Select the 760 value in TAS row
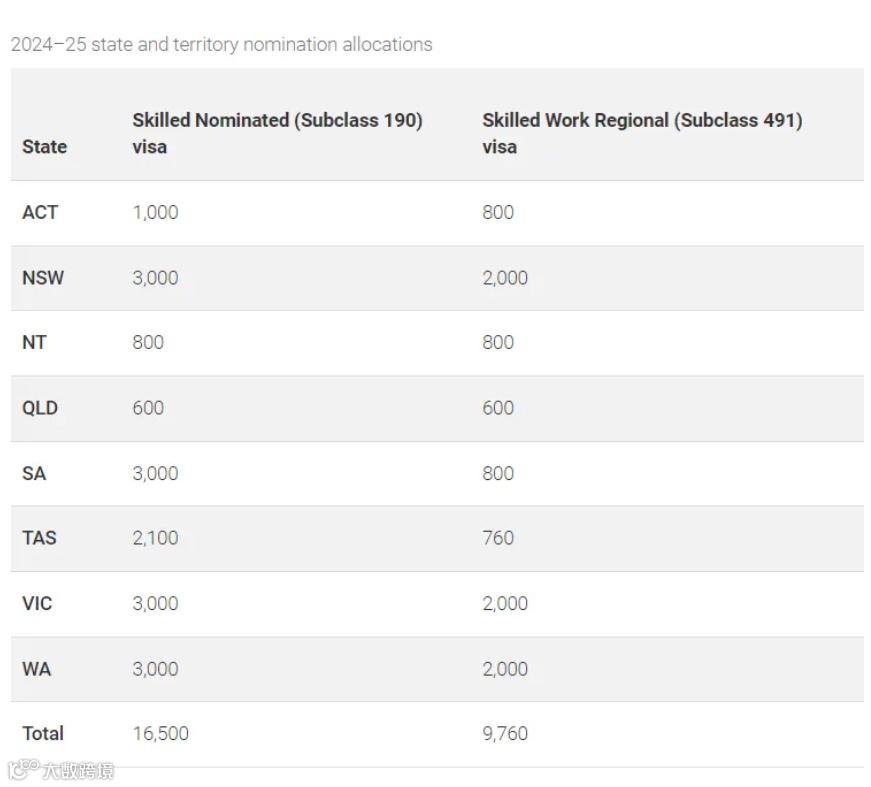 point(498,538)
